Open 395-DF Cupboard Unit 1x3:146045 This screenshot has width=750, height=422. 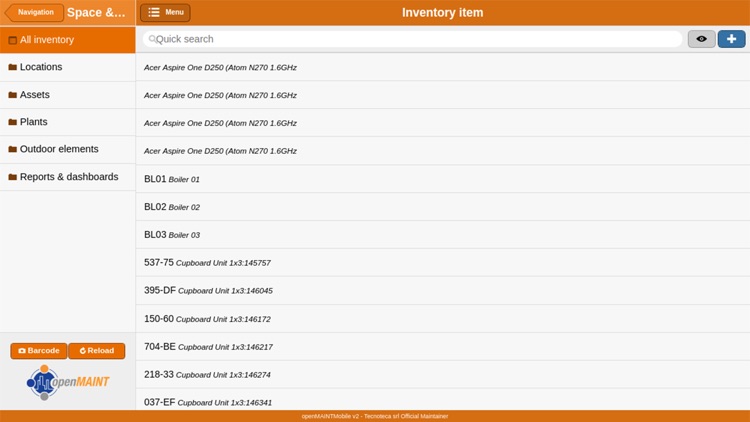443,290
